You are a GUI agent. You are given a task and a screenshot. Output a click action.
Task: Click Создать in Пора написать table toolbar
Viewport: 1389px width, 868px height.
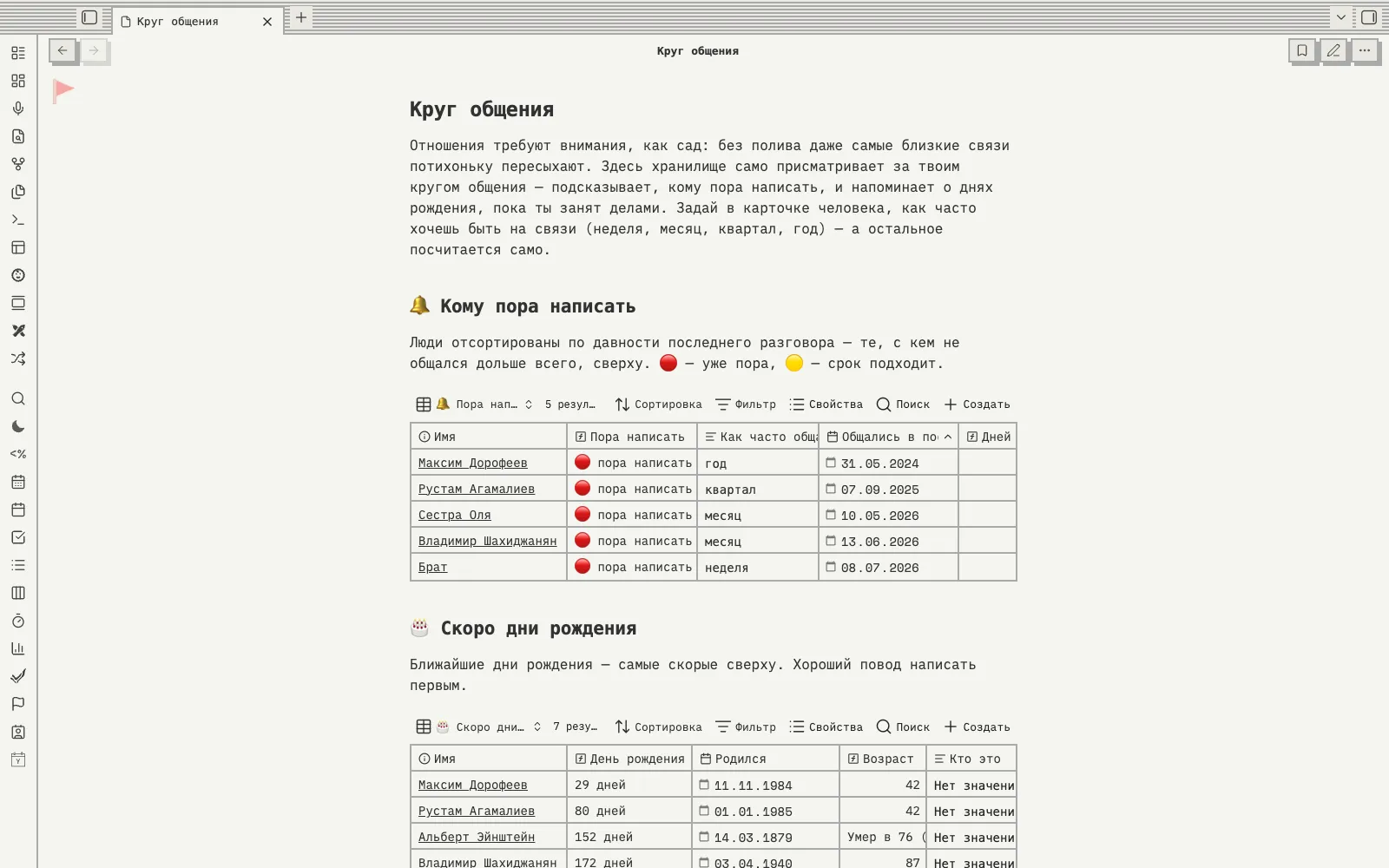[x=978, y=404]
